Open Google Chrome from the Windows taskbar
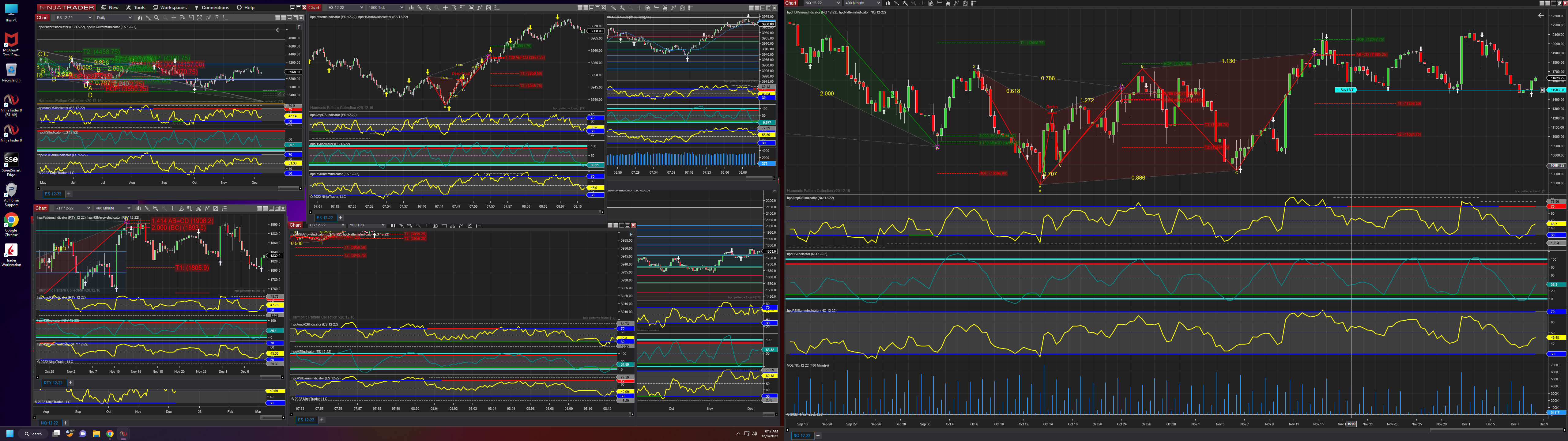 pyautogui.click(x=110, y=434)
